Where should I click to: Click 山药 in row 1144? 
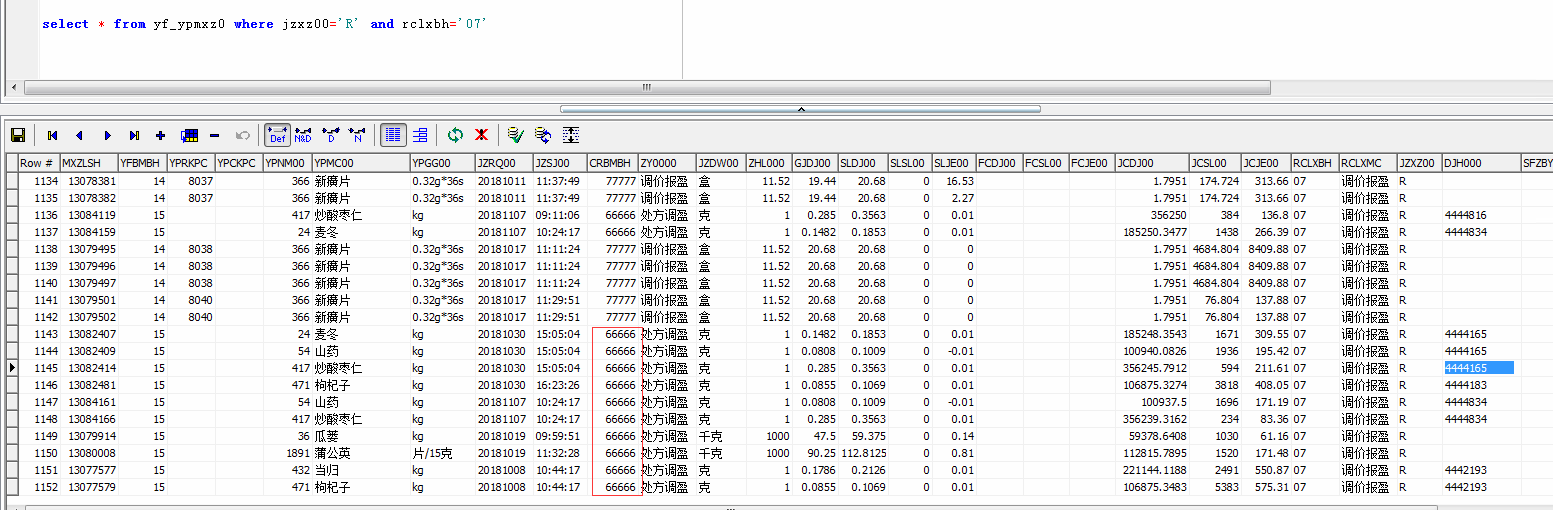coord(326,351)
